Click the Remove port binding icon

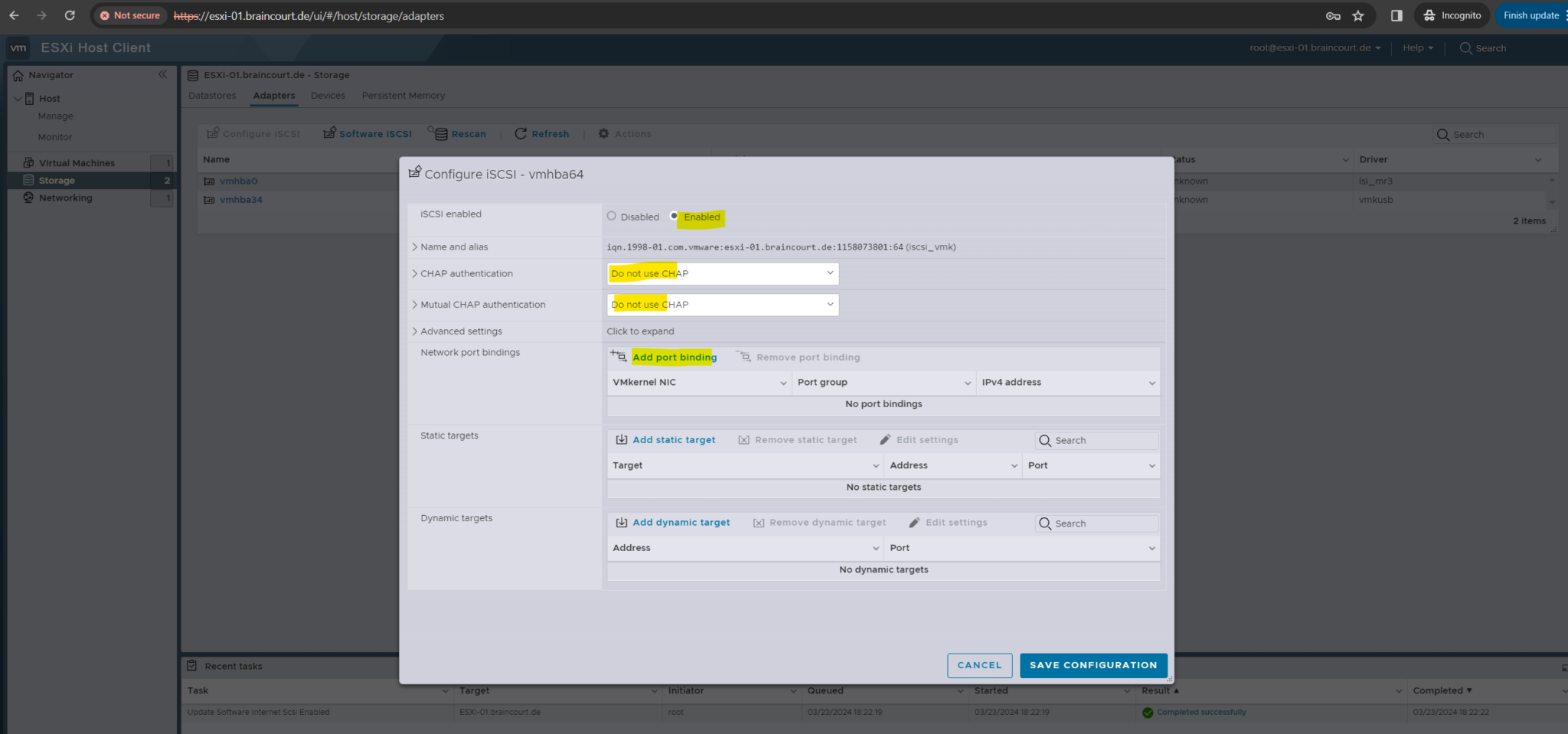(x=743, y=357)
